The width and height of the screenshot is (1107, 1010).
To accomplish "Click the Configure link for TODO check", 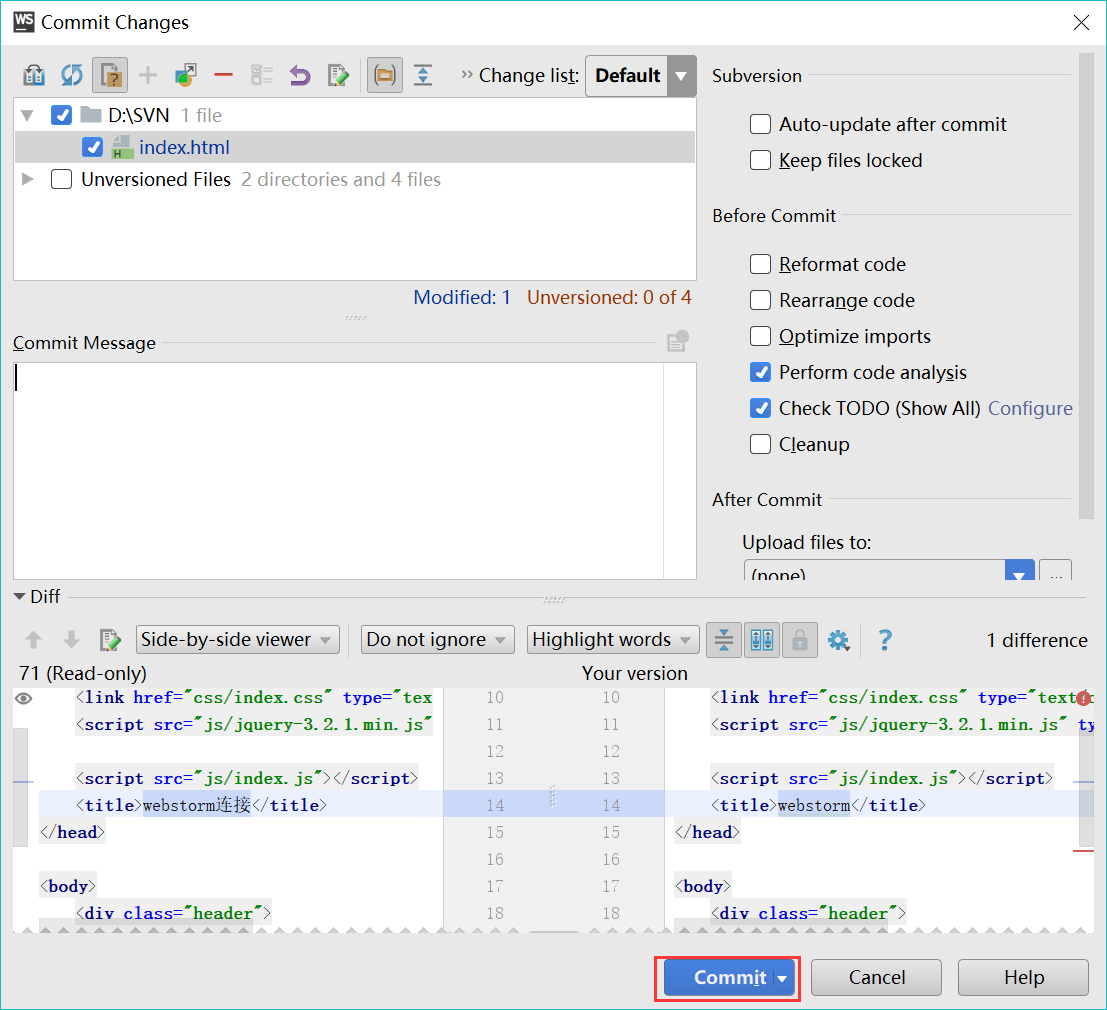I will pyautogui.click(x=1030, y=408).
